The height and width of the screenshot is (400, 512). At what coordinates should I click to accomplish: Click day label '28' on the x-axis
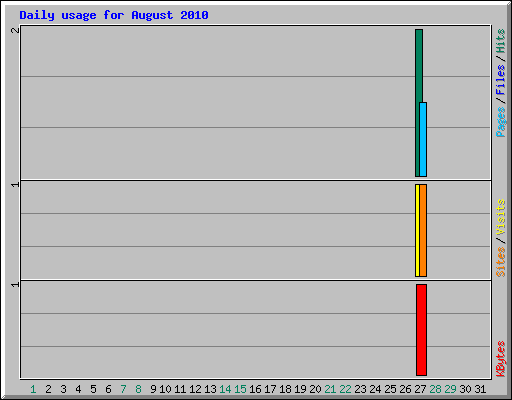tap(435, 389)
